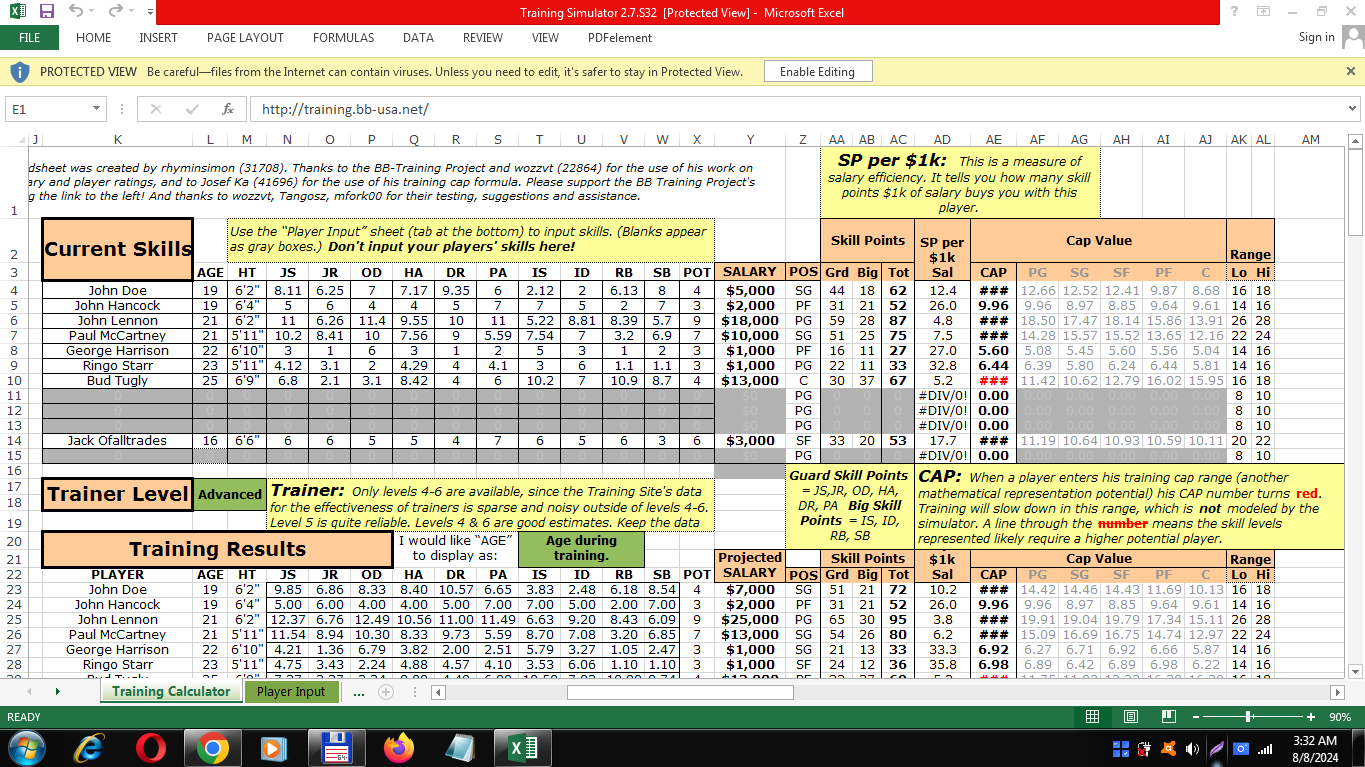Open the Name Box dropdown arrow

[97, 109]
